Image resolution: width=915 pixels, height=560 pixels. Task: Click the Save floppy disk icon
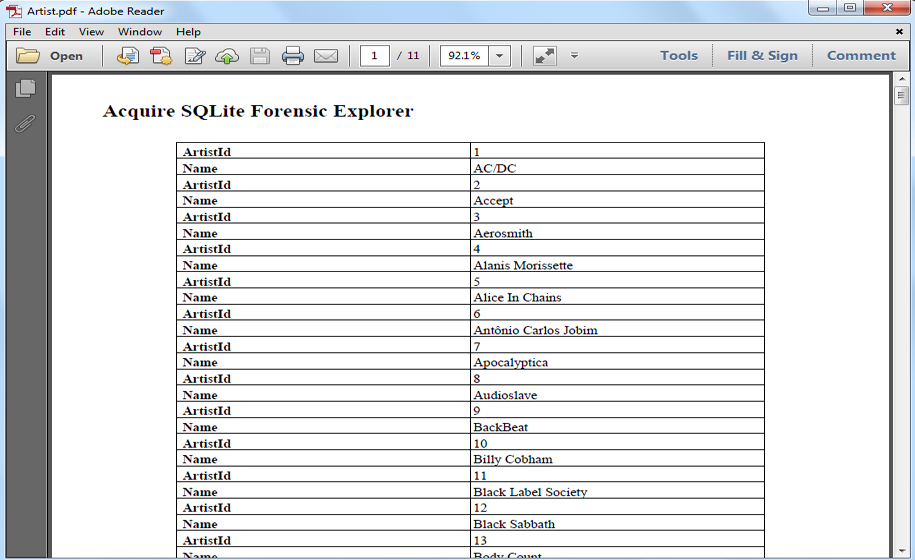(x=260, y=56)
